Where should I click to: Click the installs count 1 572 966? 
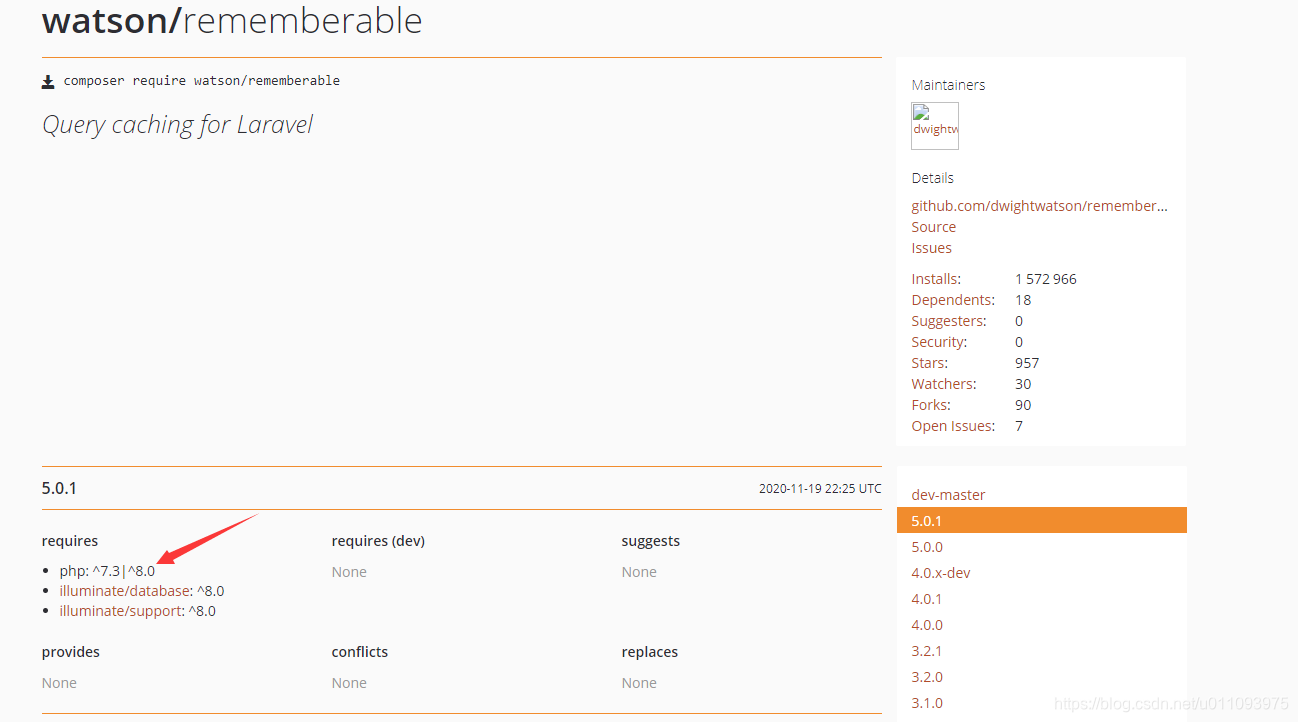(x=1046, y=279)
